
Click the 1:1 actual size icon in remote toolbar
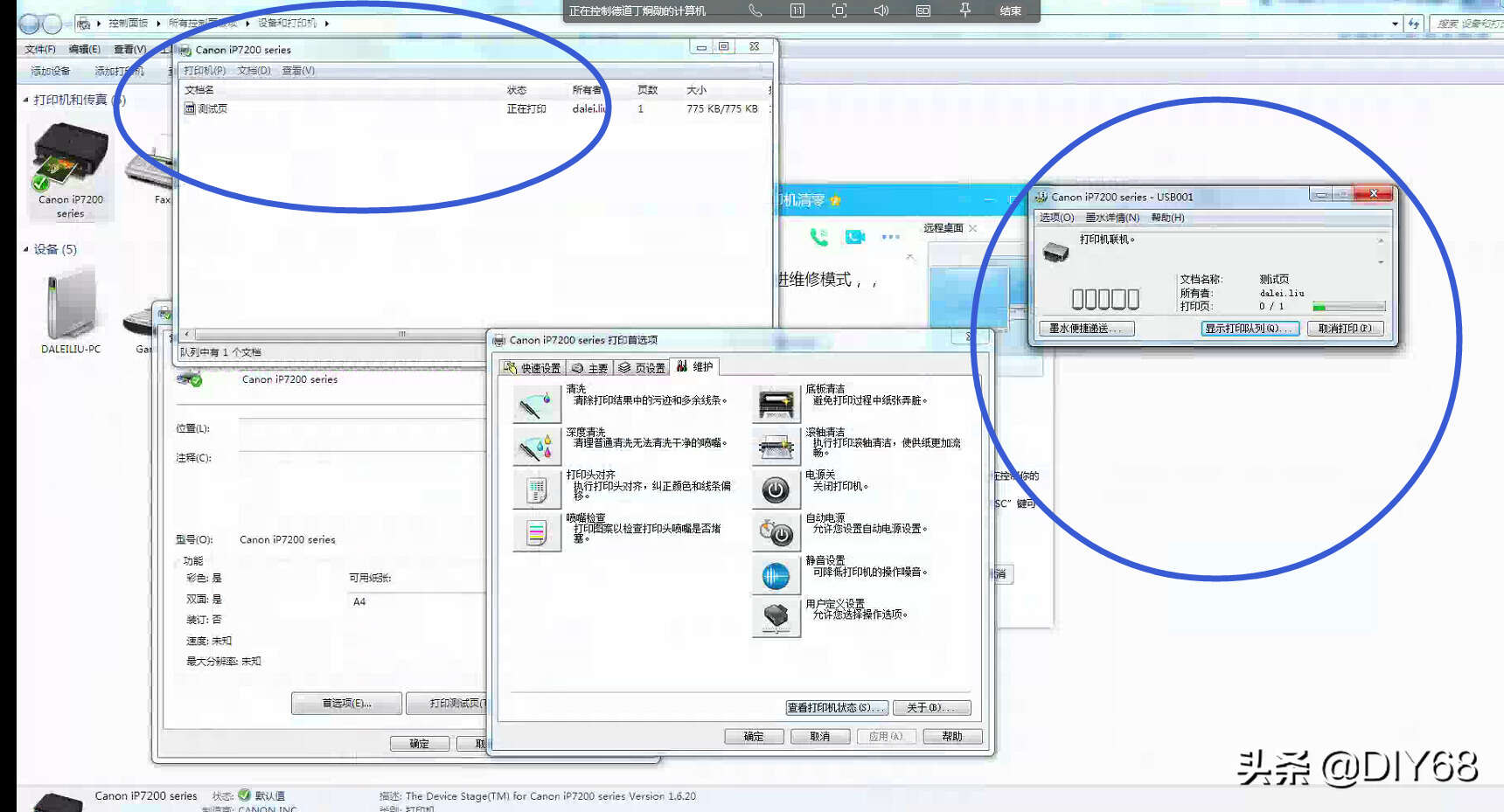pyautogui.click(x=797, y=10)
